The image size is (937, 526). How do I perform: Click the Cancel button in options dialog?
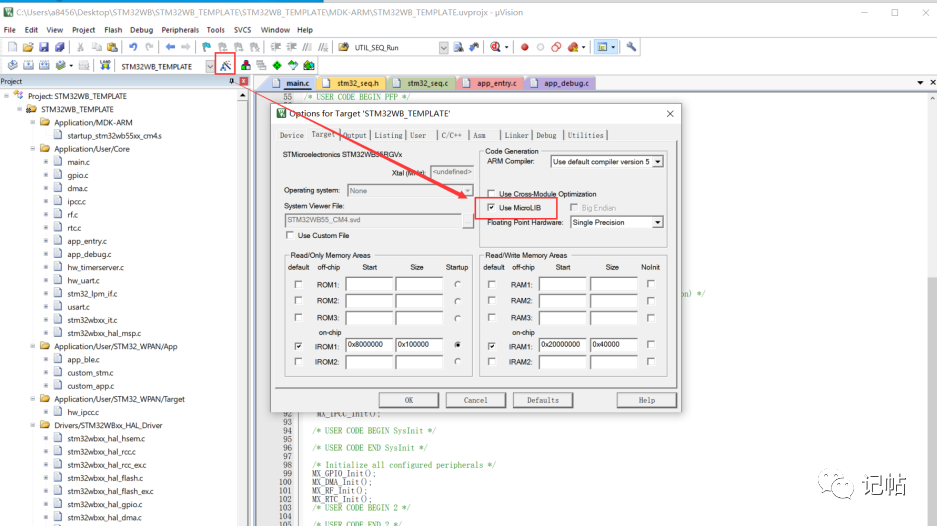click(476, 400)
